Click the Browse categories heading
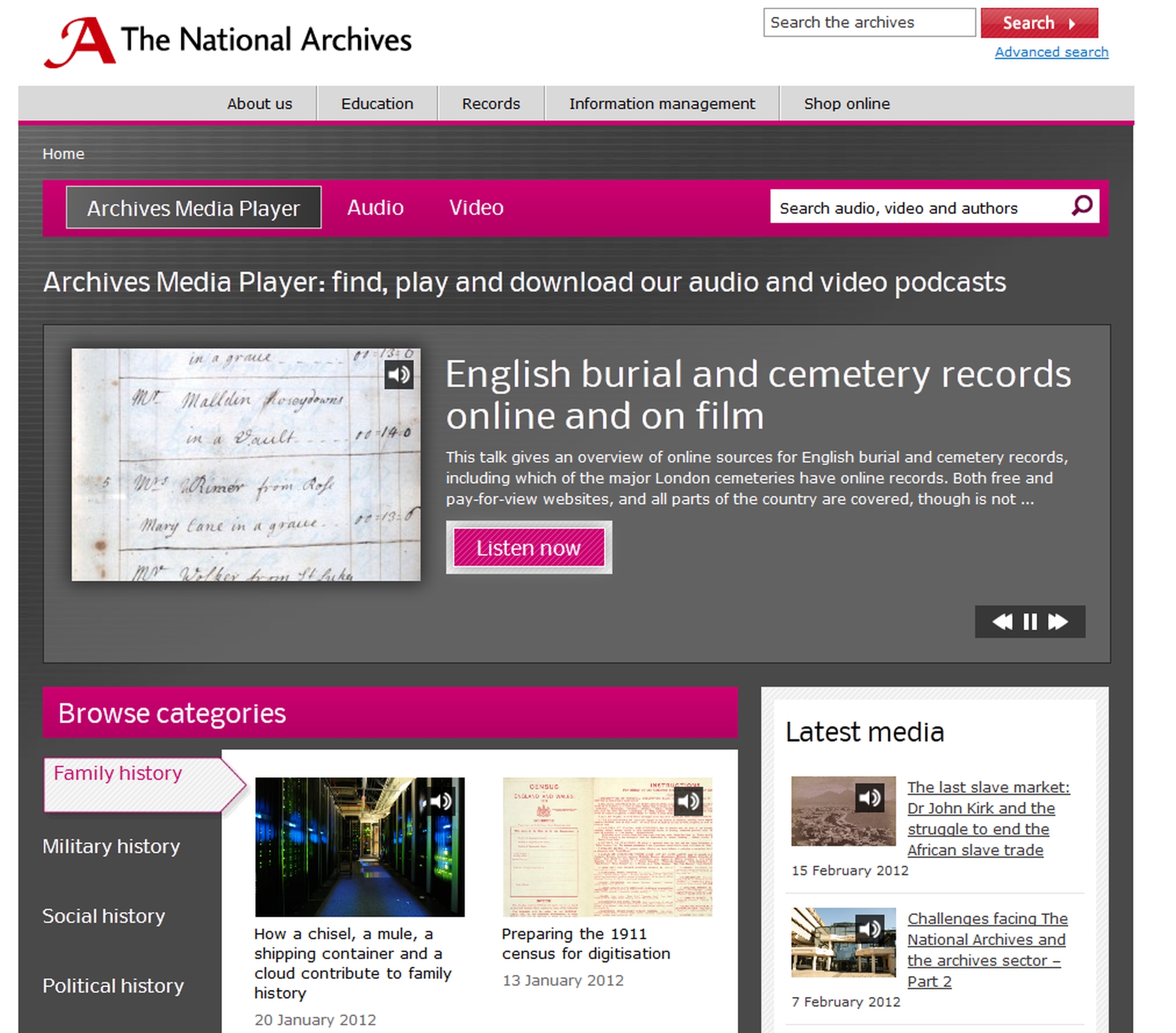This screenshot has height=1033, width=1176. (x=172, y=713)
